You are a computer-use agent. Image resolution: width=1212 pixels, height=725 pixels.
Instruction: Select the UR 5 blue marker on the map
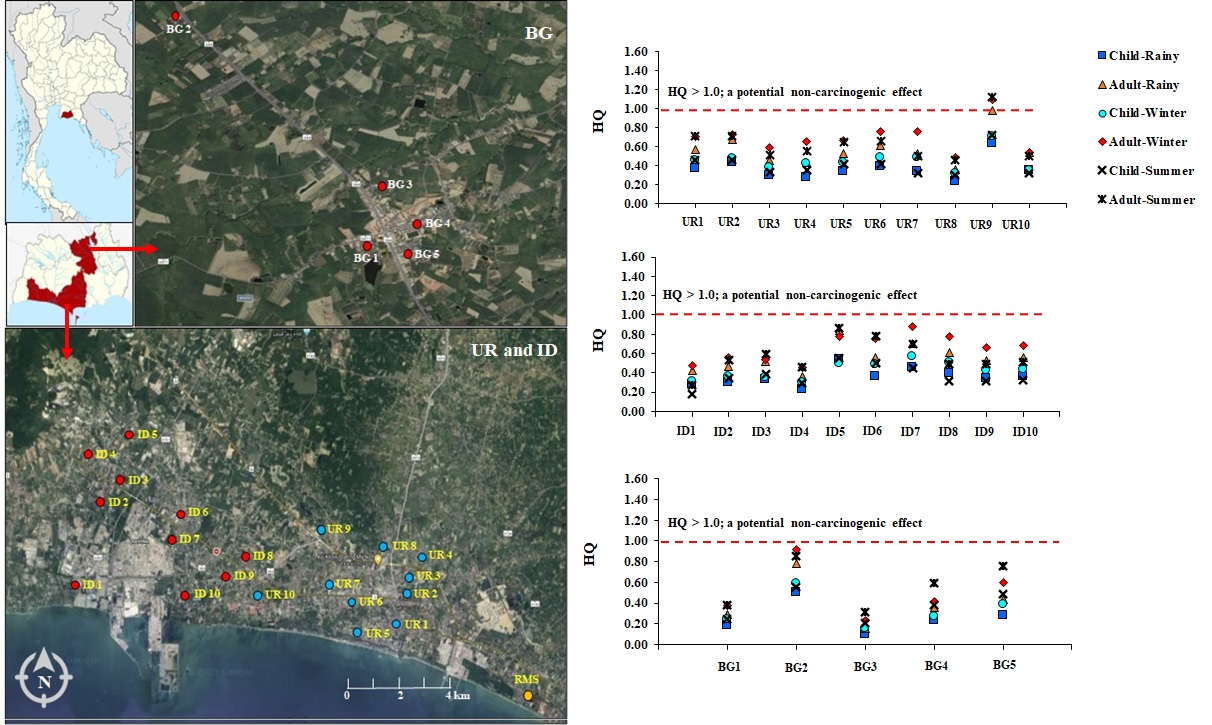(x=357, y=632)
